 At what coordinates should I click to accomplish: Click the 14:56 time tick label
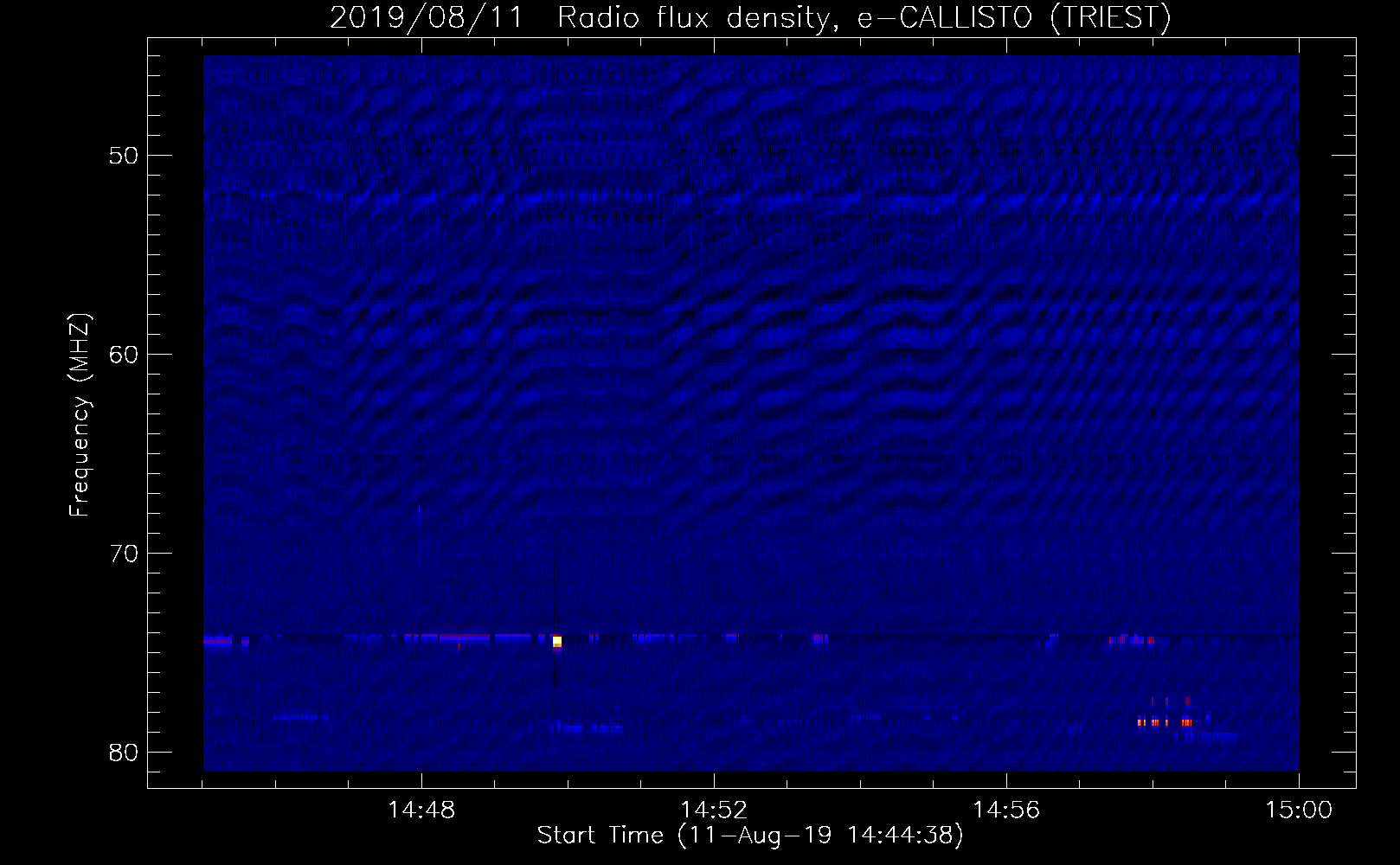(1006, 811)
